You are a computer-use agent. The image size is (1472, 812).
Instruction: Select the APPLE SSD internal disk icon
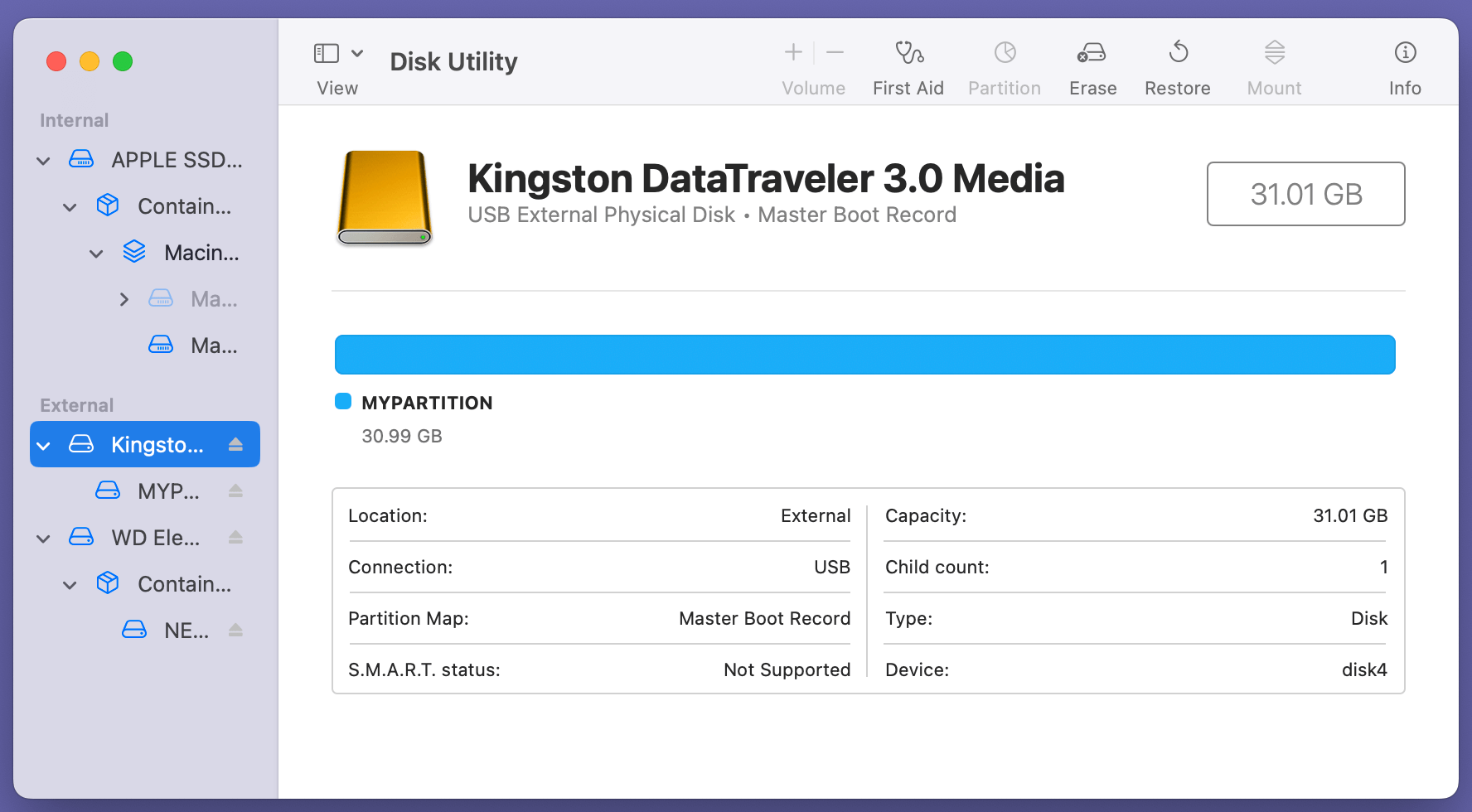tap(81, 159)
